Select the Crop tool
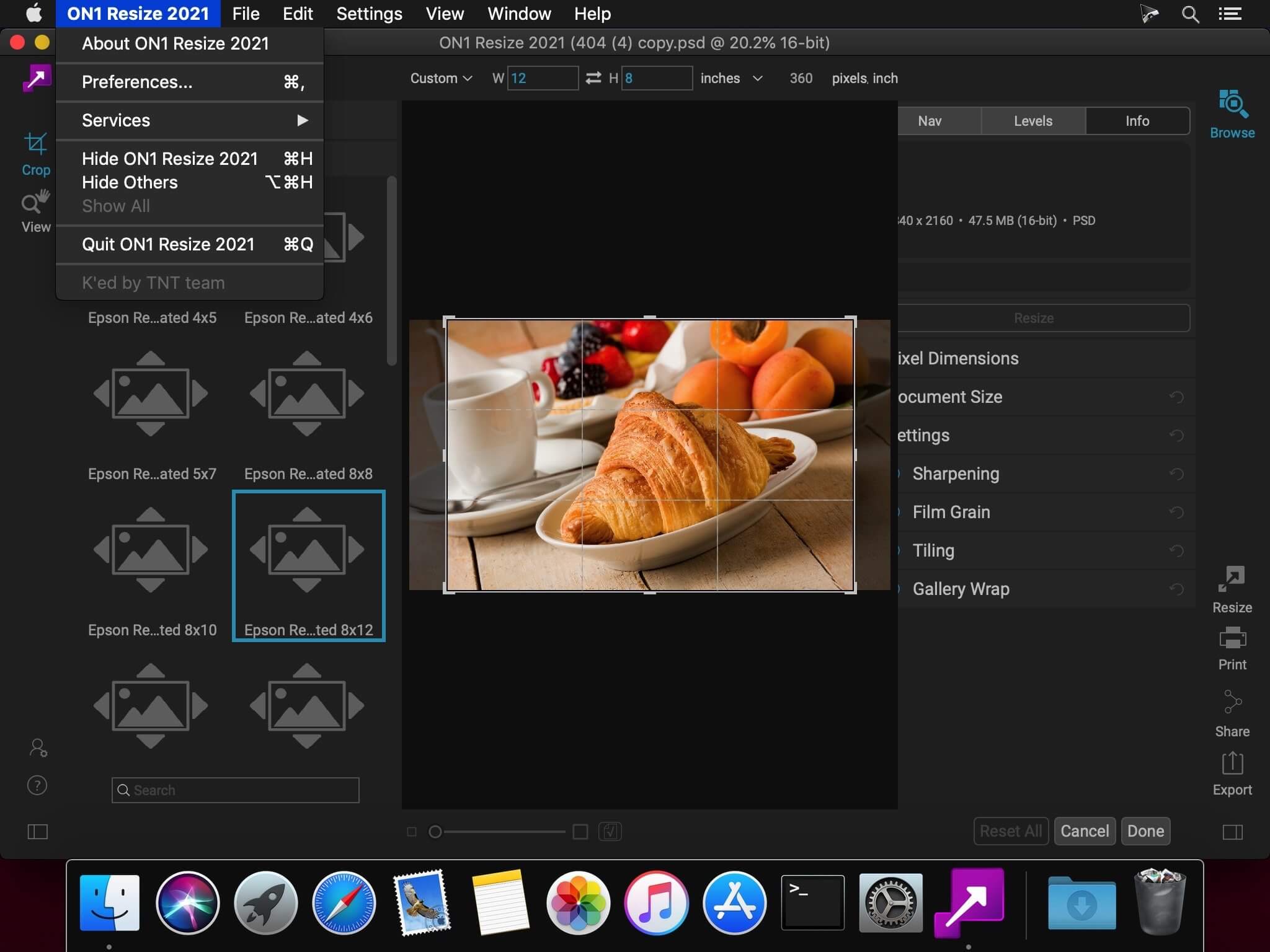The height and width of the screenshot is (952, 1270). tap(35, 154)
